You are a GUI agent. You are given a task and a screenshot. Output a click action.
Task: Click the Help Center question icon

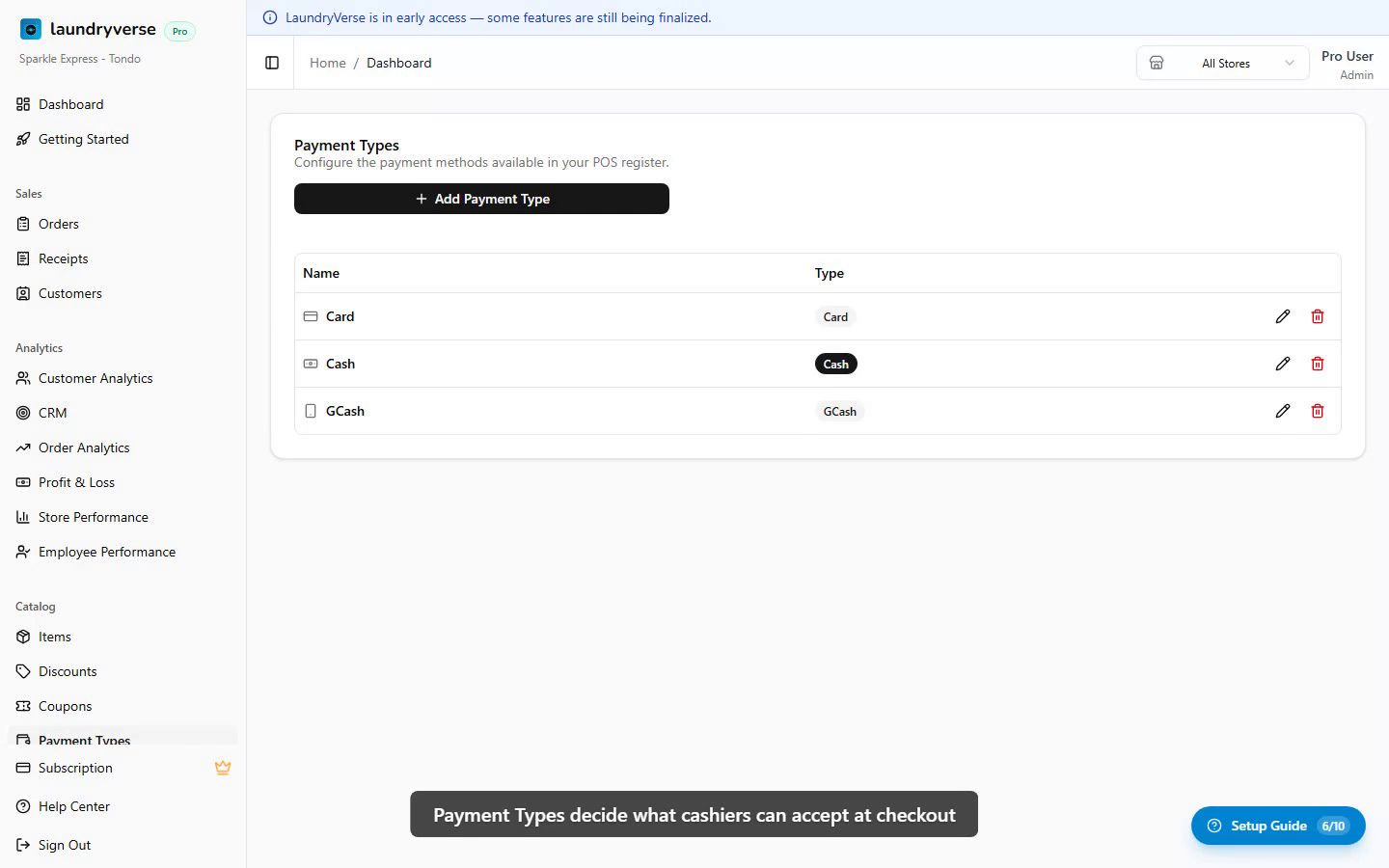coord(23,806)
